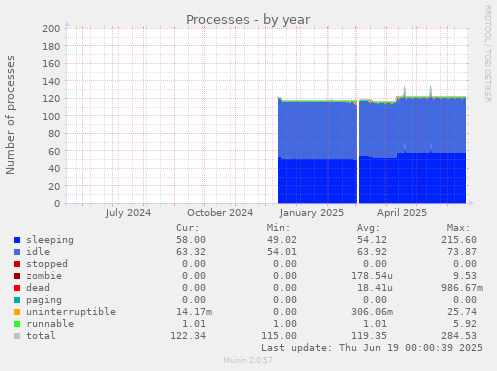Click runnable max value 5.92
Screen dimensions: 497x371
(x=465, y=324)
